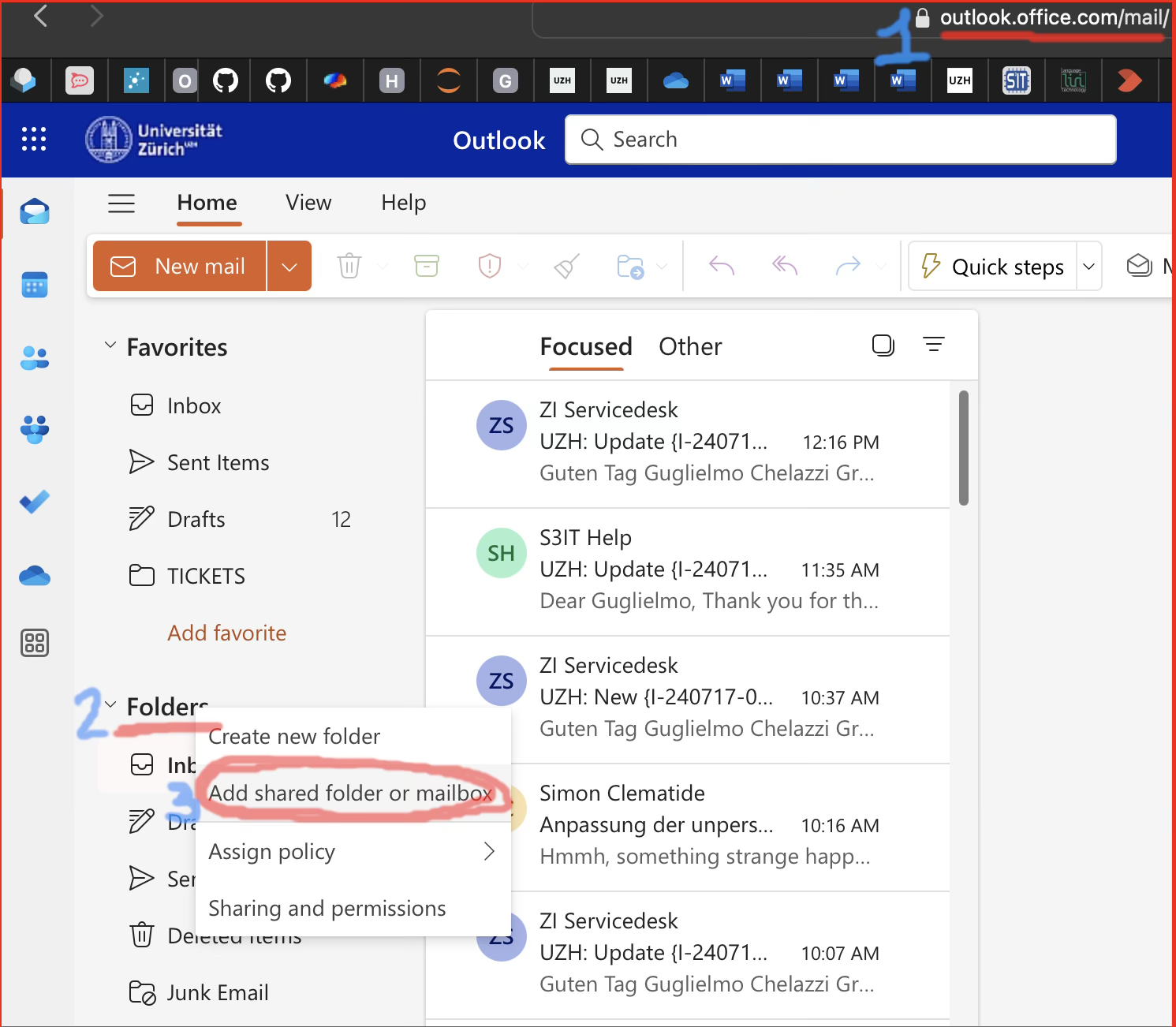This screenshot has height=1027, width=1176.
Task: Click the Add favorite link
Action: pyautogui.click(x=227, y=633)
